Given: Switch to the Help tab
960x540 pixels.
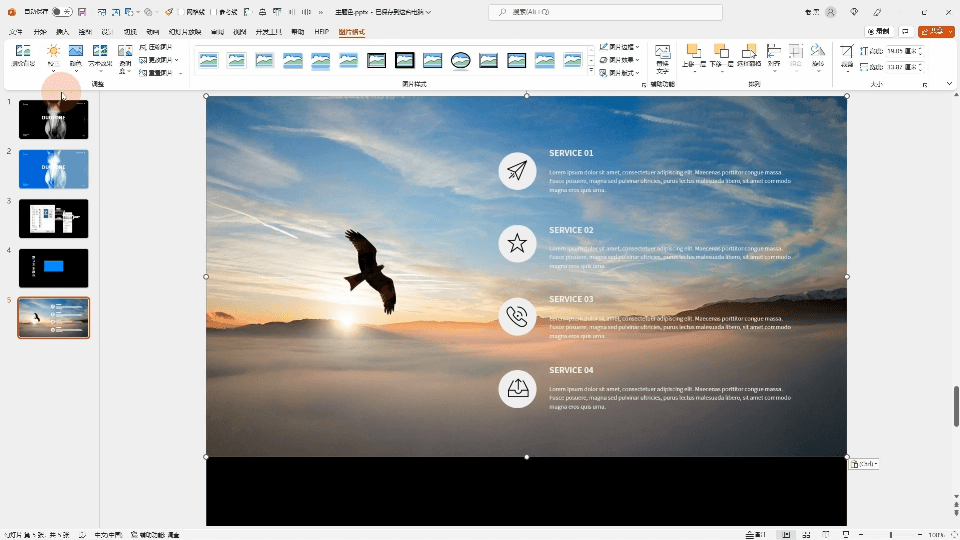Looking at the screenshot, I should pos(298,32).
